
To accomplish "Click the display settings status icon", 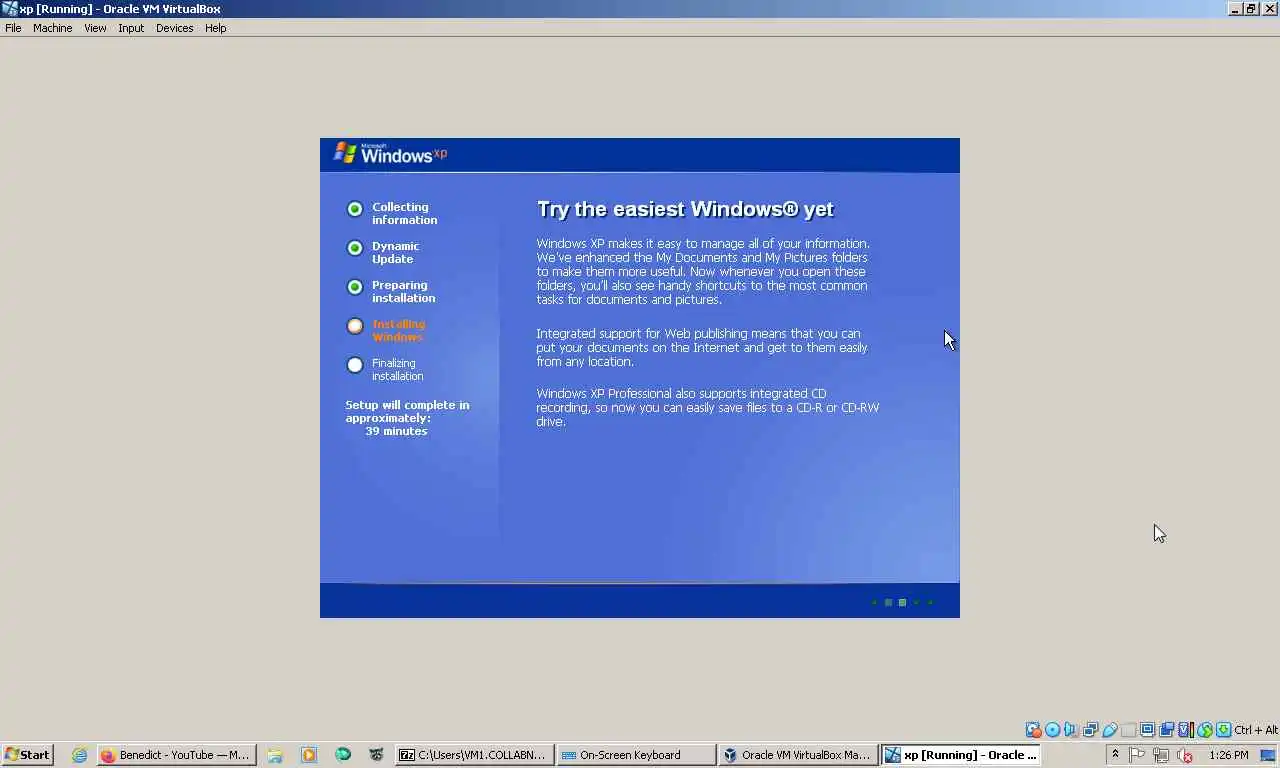I will (1147, 730).
